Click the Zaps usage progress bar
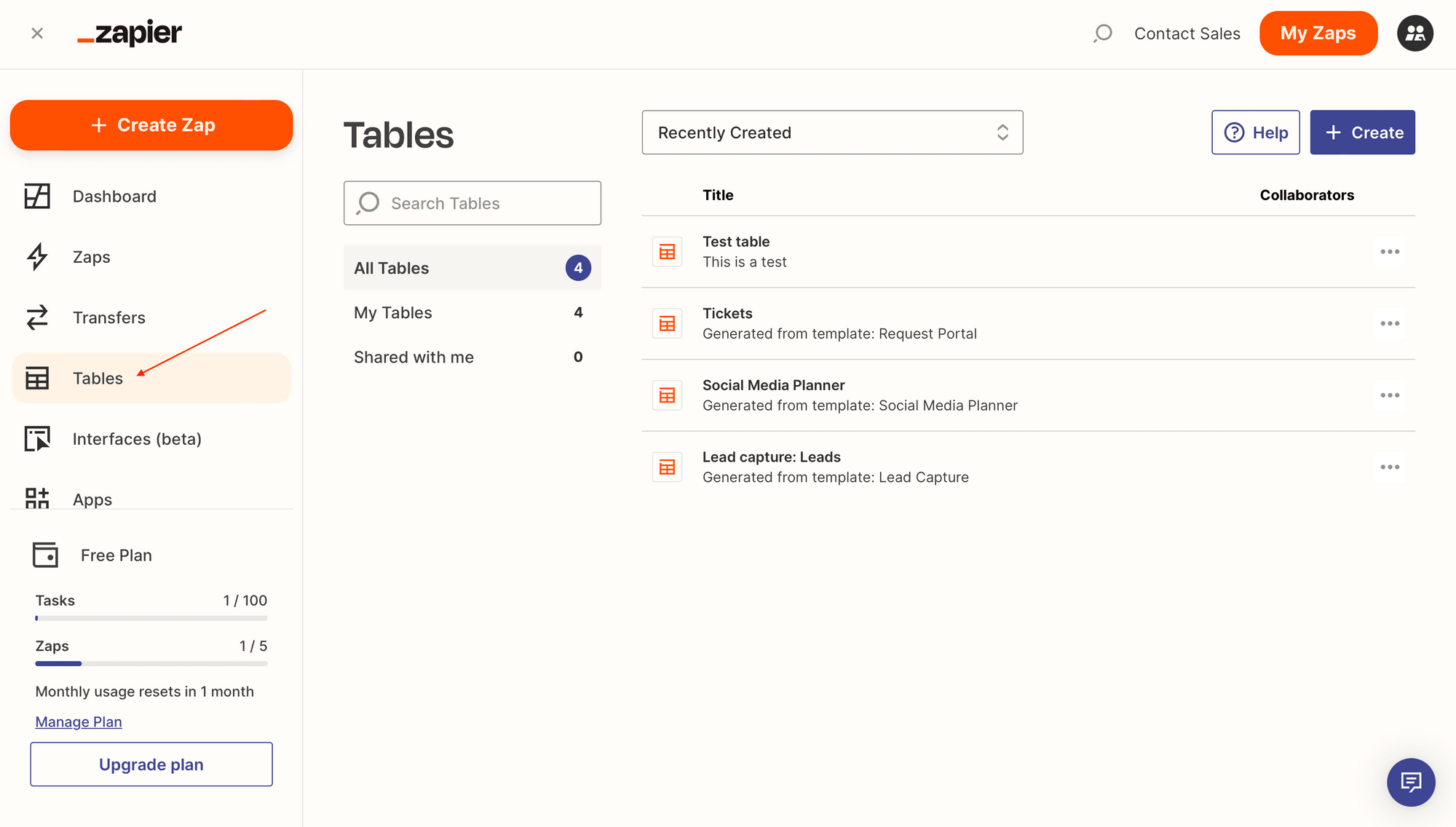 (x=151, y=663)
